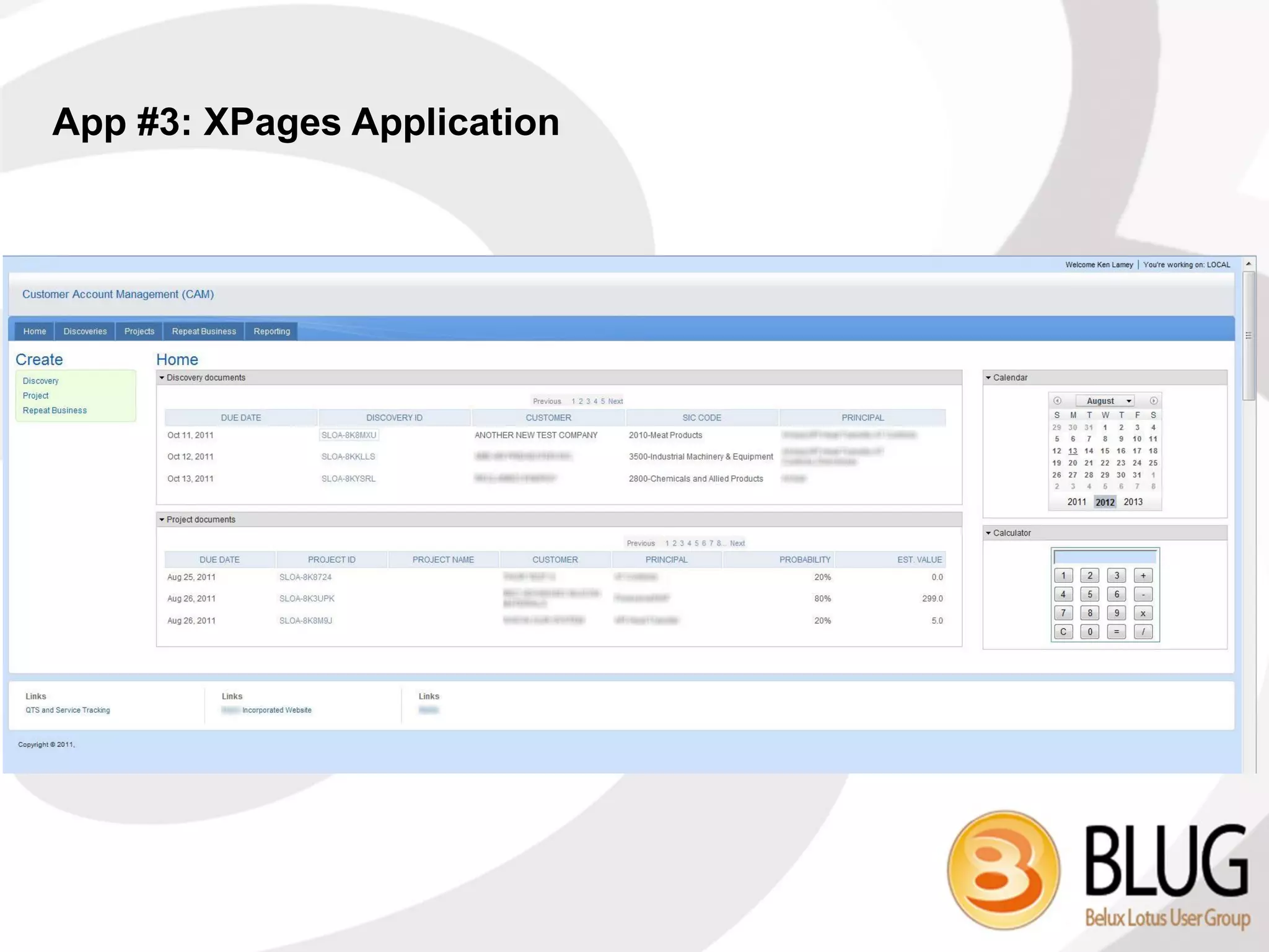
Task: Select '2800-Chemicals and Allied Products' cell
Action: pos(696,479)
